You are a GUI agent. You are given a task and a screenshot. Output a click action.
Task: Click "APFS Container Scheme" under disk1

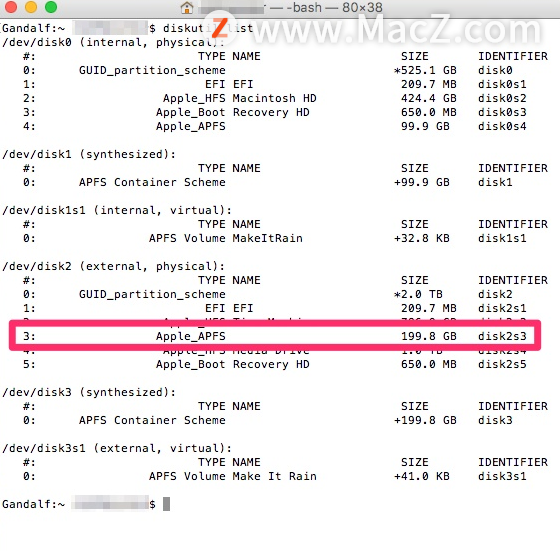coord(152,182)
